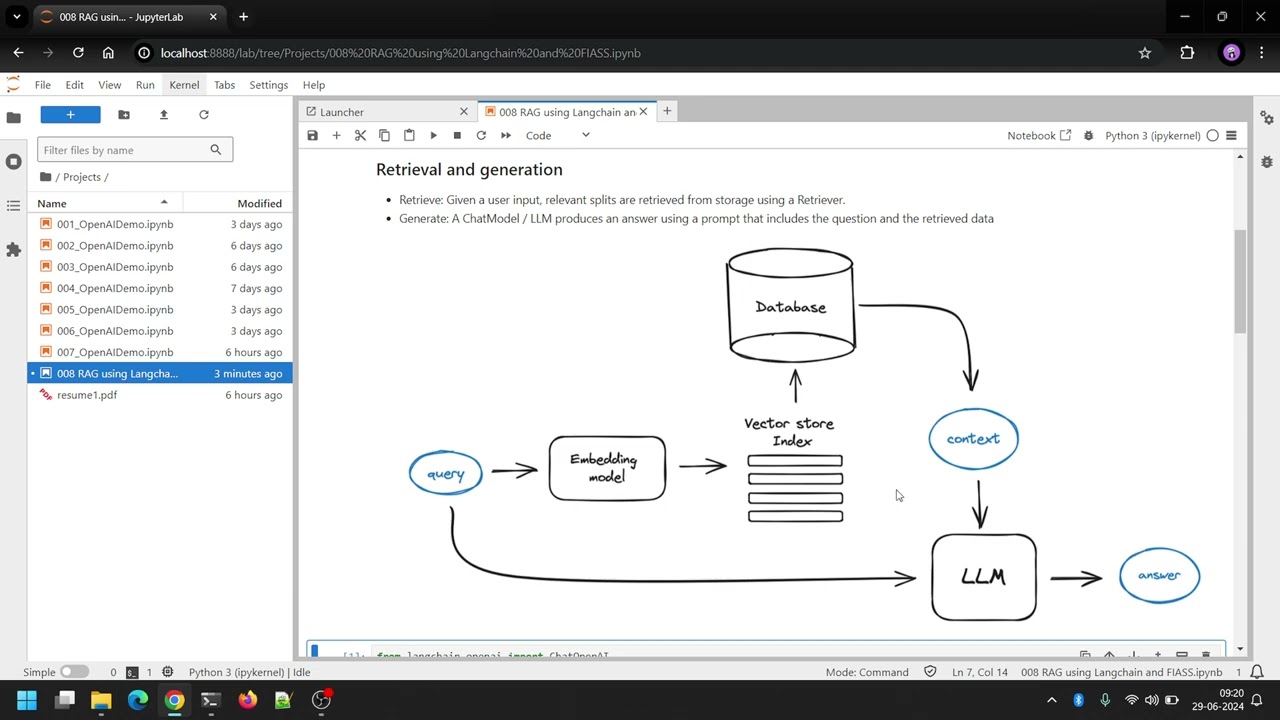Close the 008 RAG using Langchain tab
This screenshot has height=720, width=1280.
pyautogui.click(x=643, y=112)
